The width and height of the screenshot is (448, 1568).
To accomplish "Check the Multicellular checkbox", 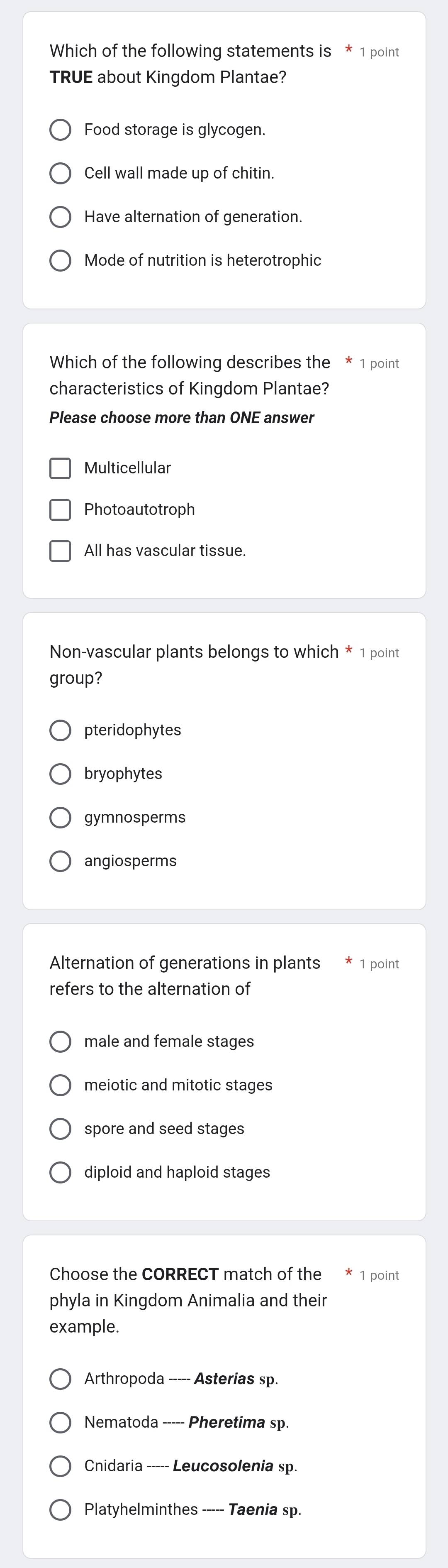I will coord(60,468).
